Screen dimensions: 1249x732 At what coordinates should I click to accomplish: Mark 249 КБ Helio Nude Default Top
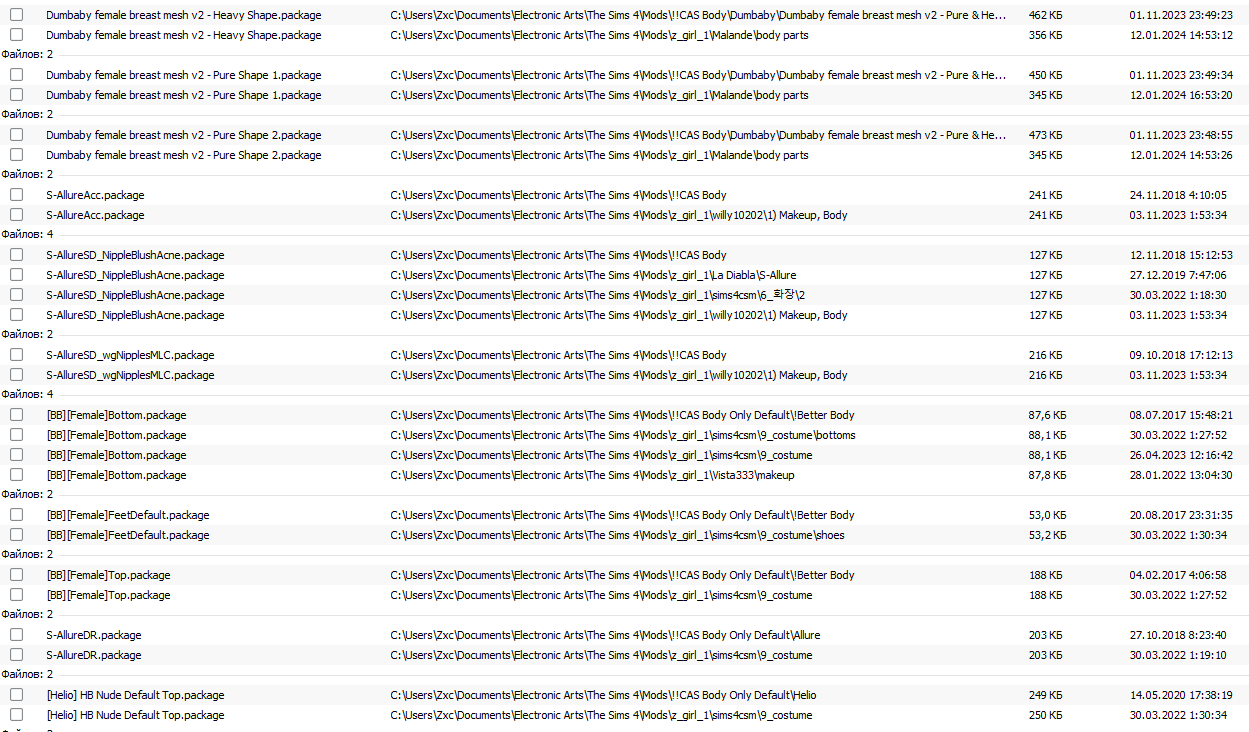pyautogui.click(x=16, y=695)
